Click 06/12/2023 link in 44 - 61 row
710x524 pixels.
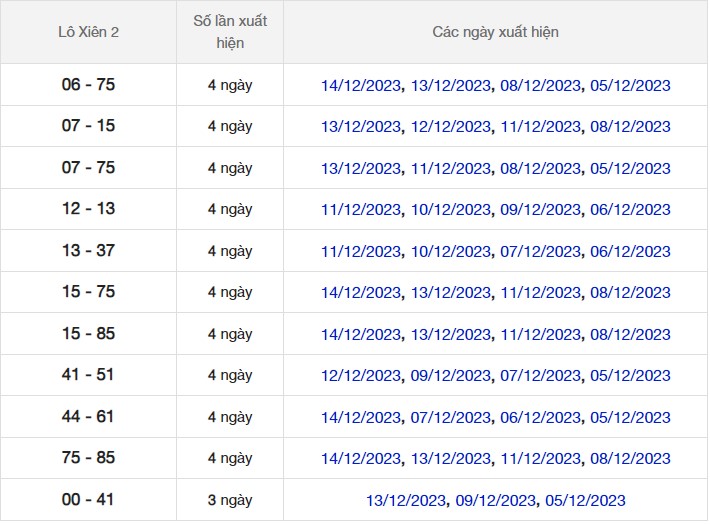[x=540, y=418]
